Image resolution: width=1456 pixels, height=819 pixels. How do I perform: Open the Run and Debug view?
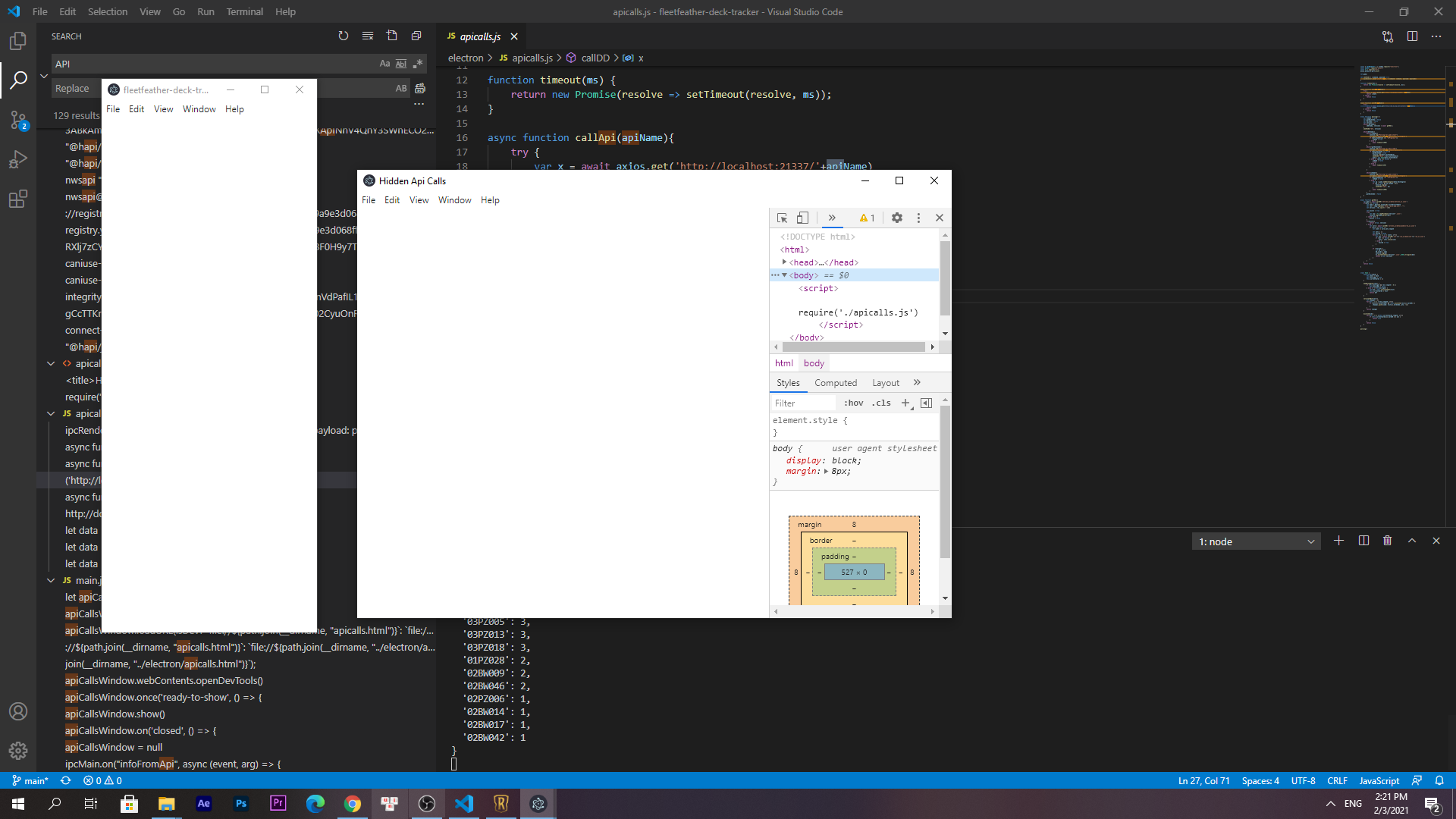[x=18, y=159]
